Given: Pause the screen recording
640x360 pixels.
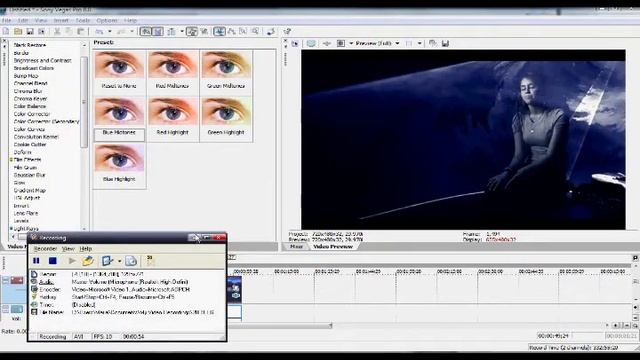Looking at the screenshot, I should point(36,261).
